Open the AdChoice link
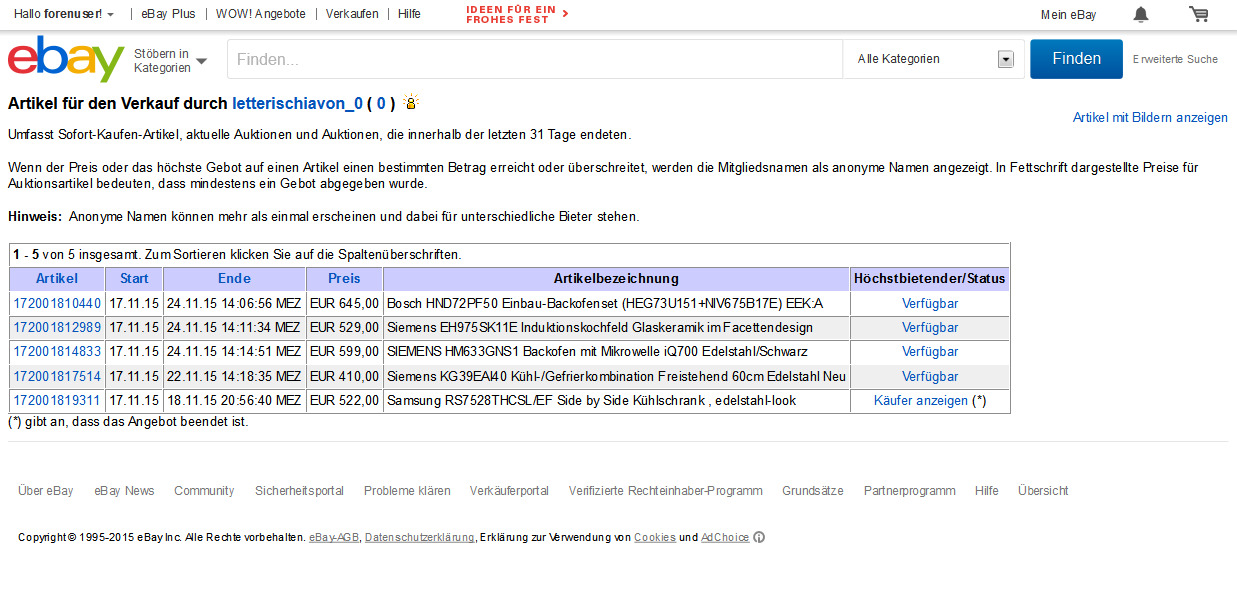Viewport: 1237px width, 594px height. pyautogui.click(x=725, y=538)
